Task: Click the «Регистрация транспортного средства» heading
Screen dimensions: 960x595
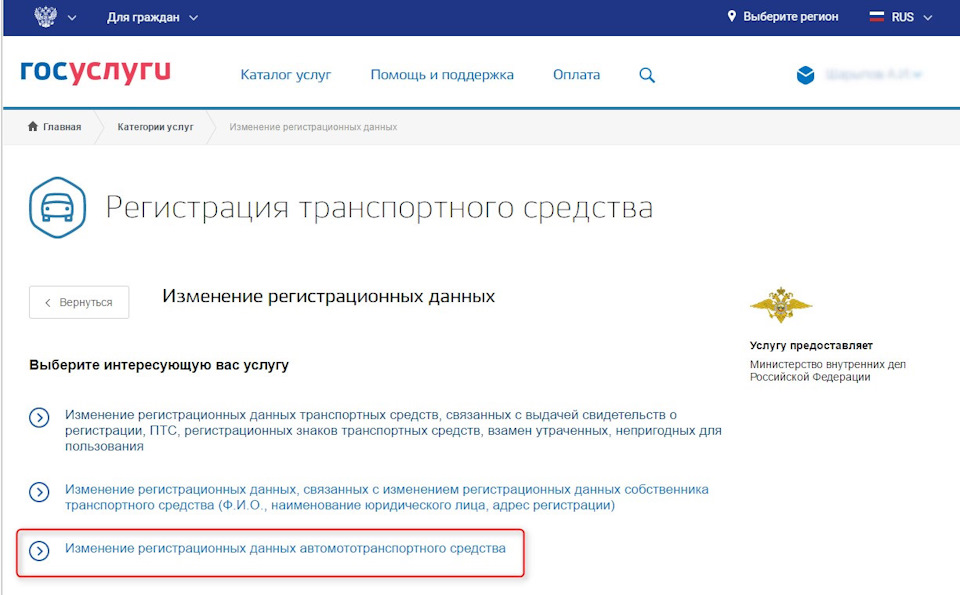Action: [x=379, y=208]
